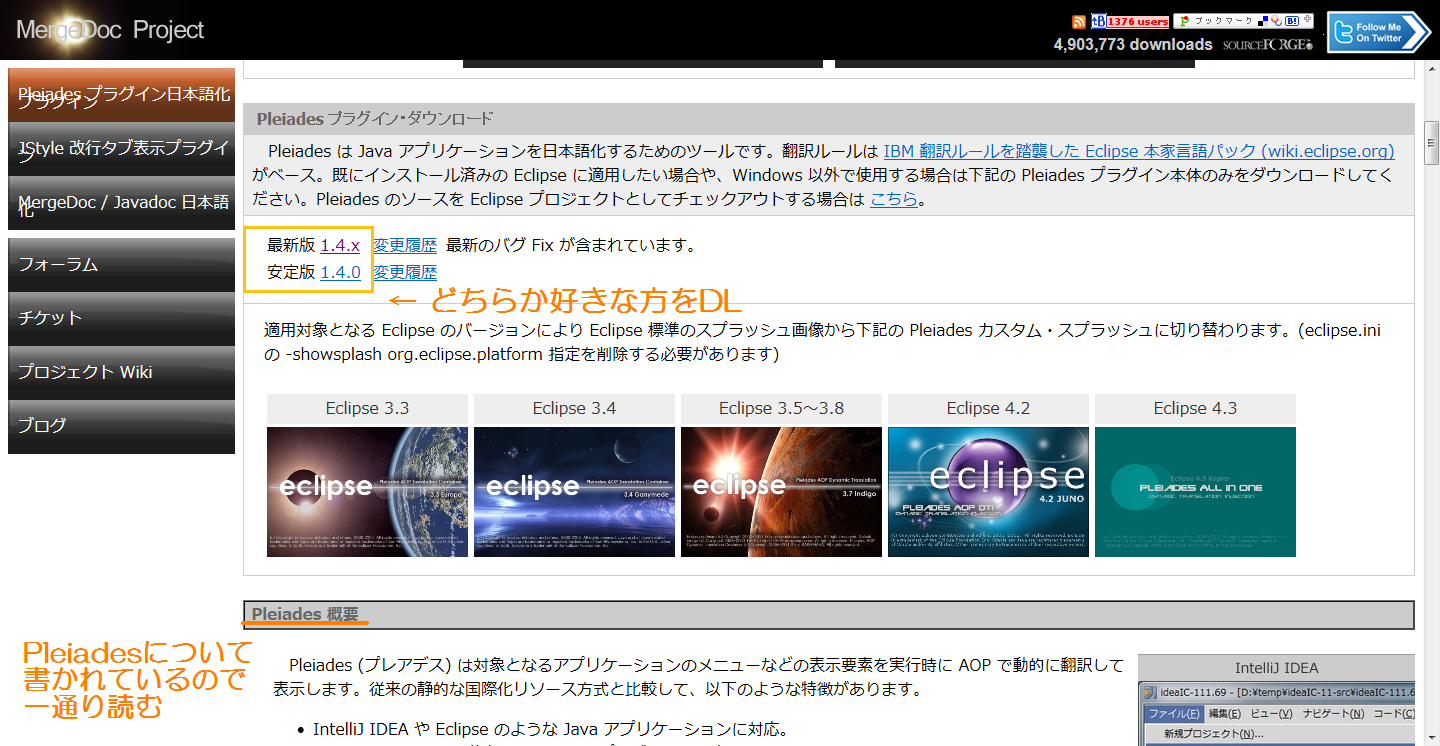The image size is (1440, 746).
Task: View the Eclipse 3.3 splash image
Action: coord(367,492)
